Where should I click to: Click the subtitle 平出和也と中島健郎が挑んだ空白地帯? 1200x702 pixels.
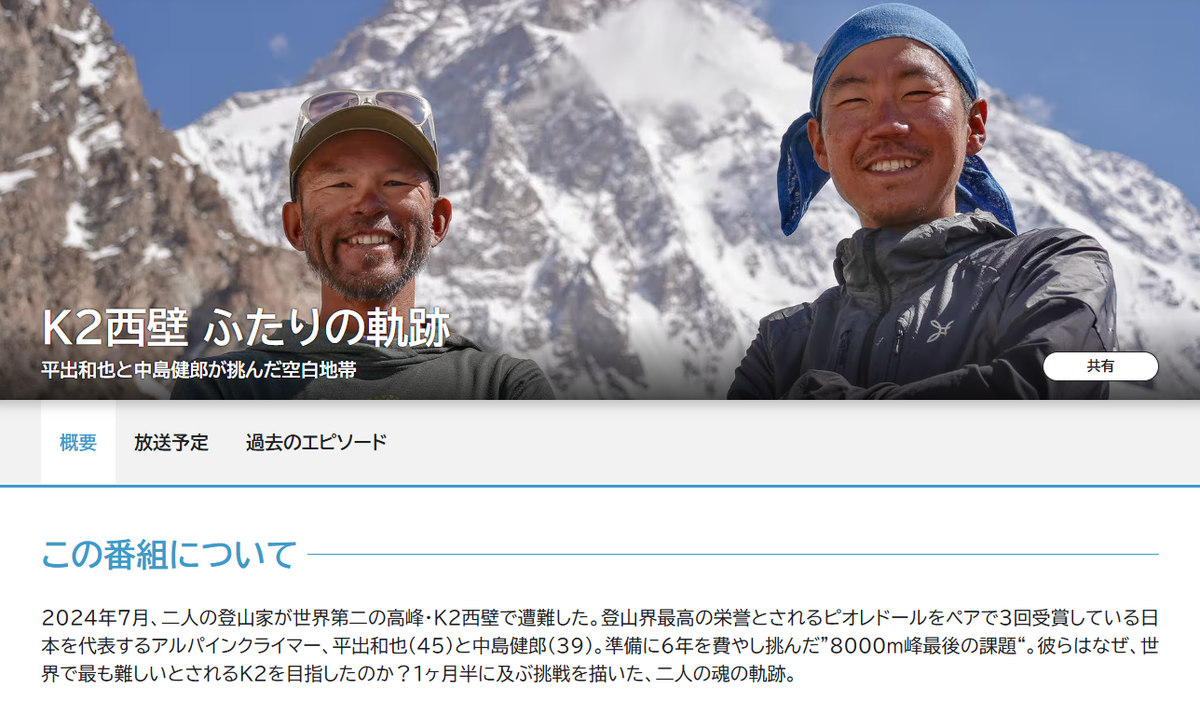(x=198, y=369)
